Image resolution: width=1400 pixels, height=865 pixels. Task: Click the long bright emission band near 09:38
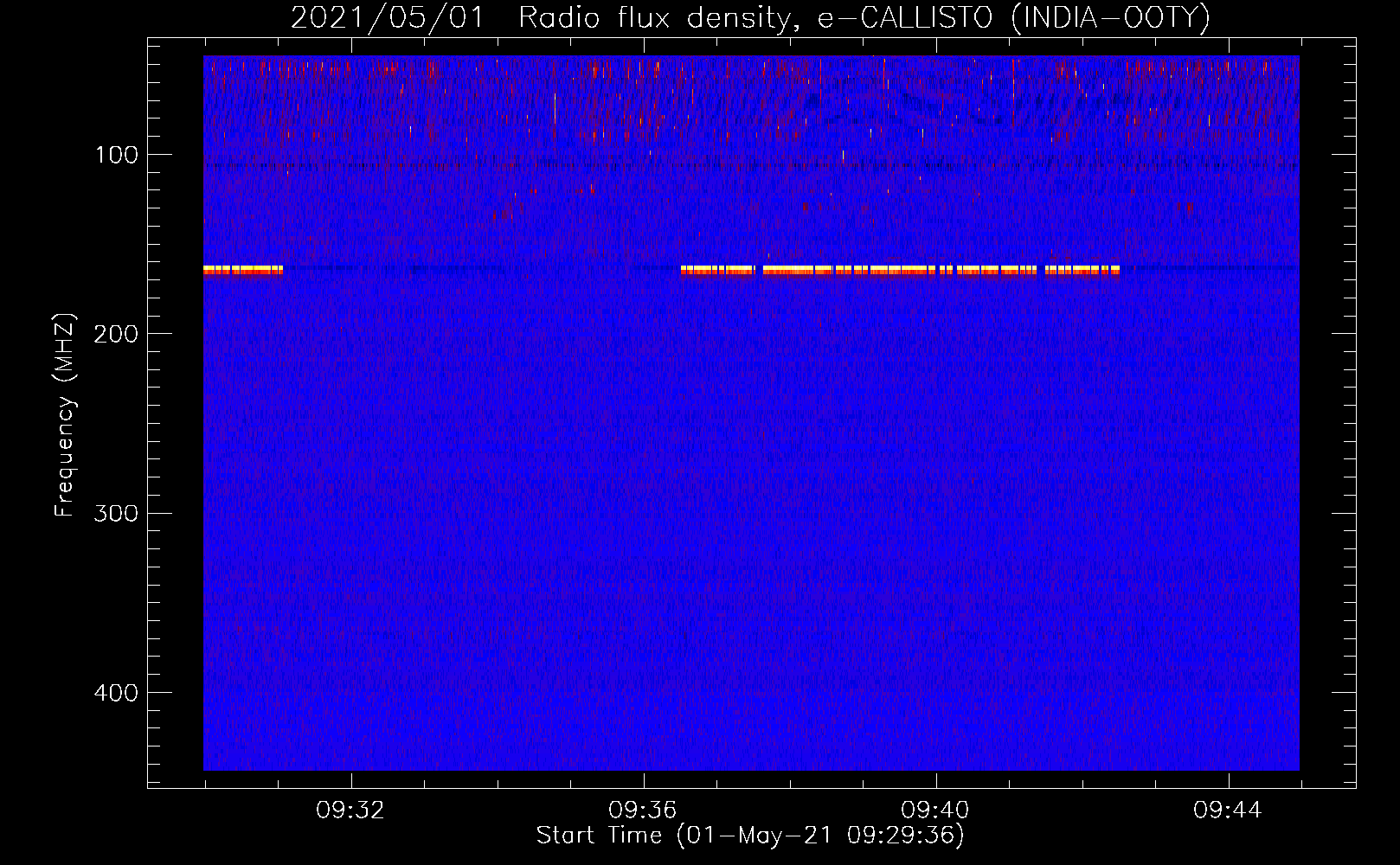[900, 270]
